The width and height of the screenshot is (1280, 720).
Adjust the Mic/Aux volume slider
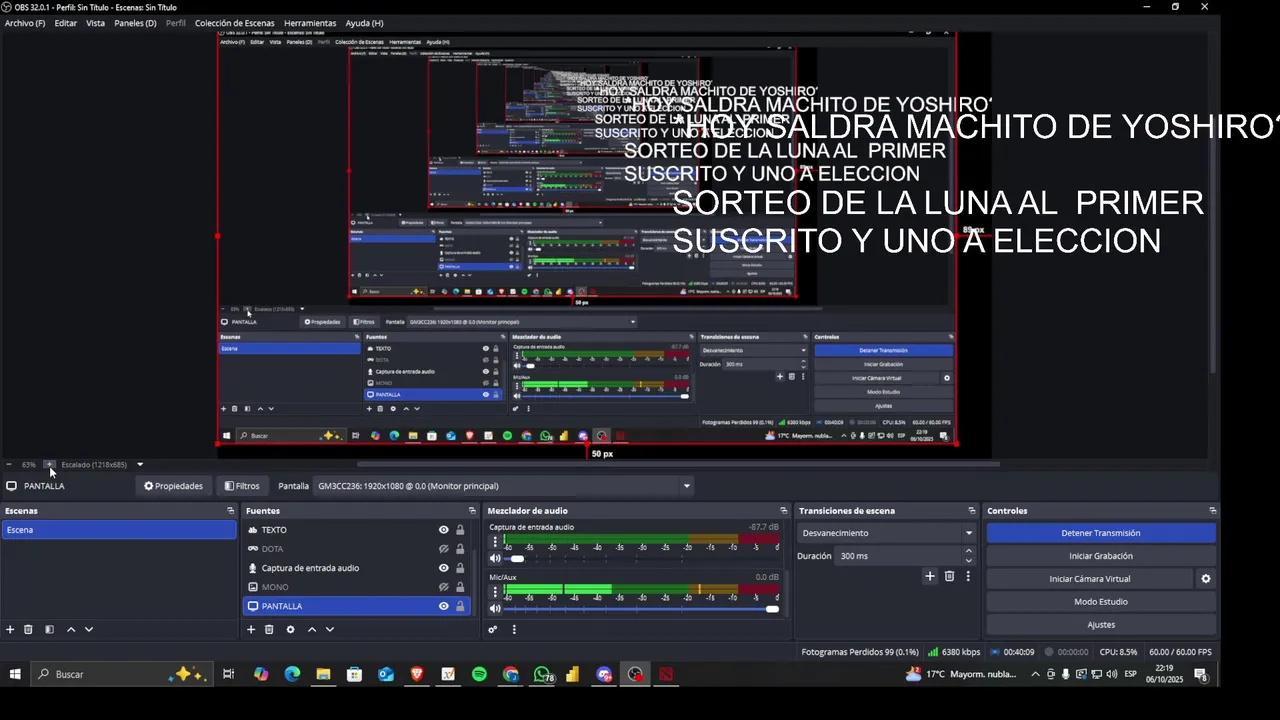(x=640, y=609)
